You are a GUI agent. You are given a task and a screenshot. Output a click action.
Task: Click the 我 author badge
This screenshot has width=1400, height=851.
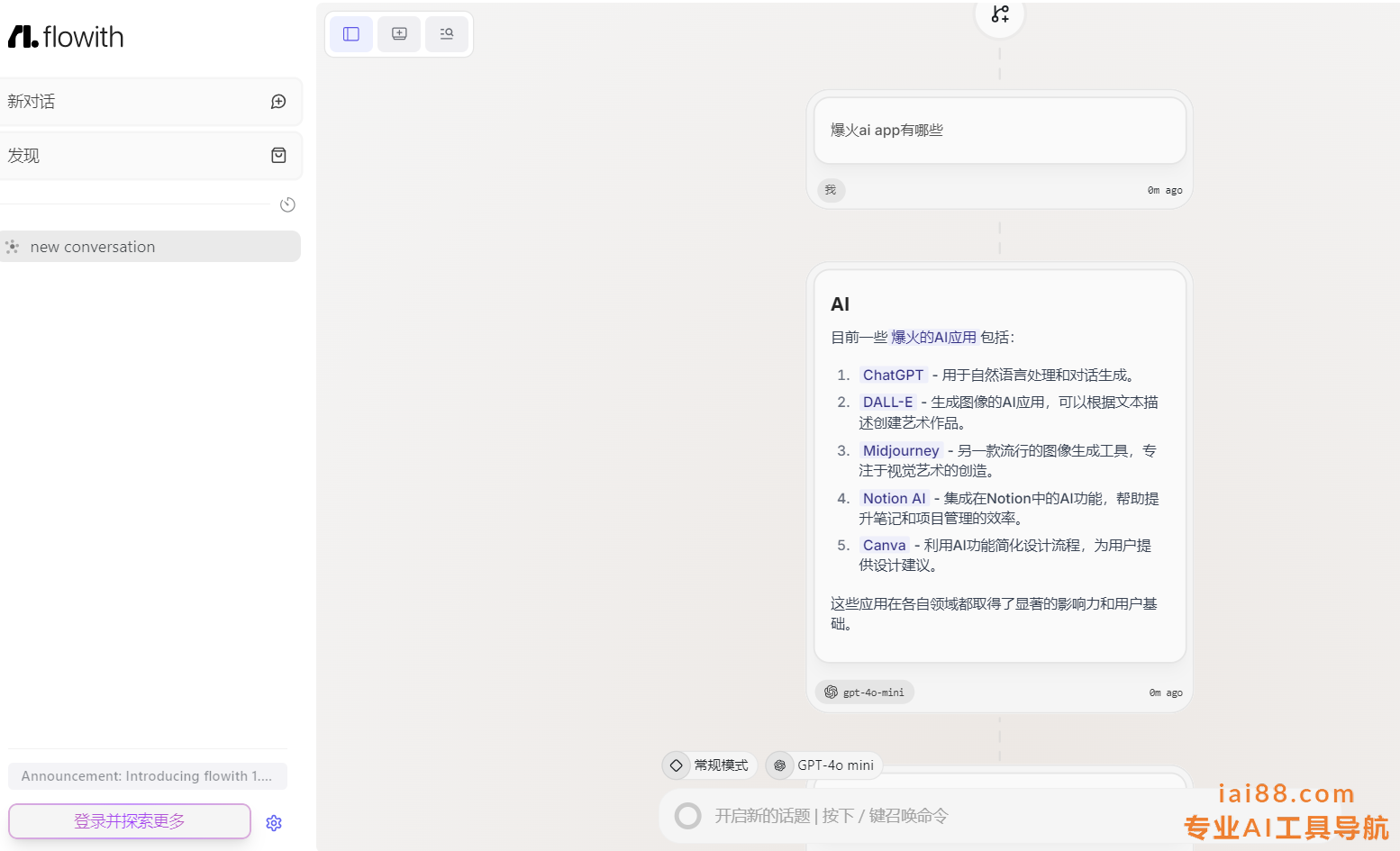[831, 190]
